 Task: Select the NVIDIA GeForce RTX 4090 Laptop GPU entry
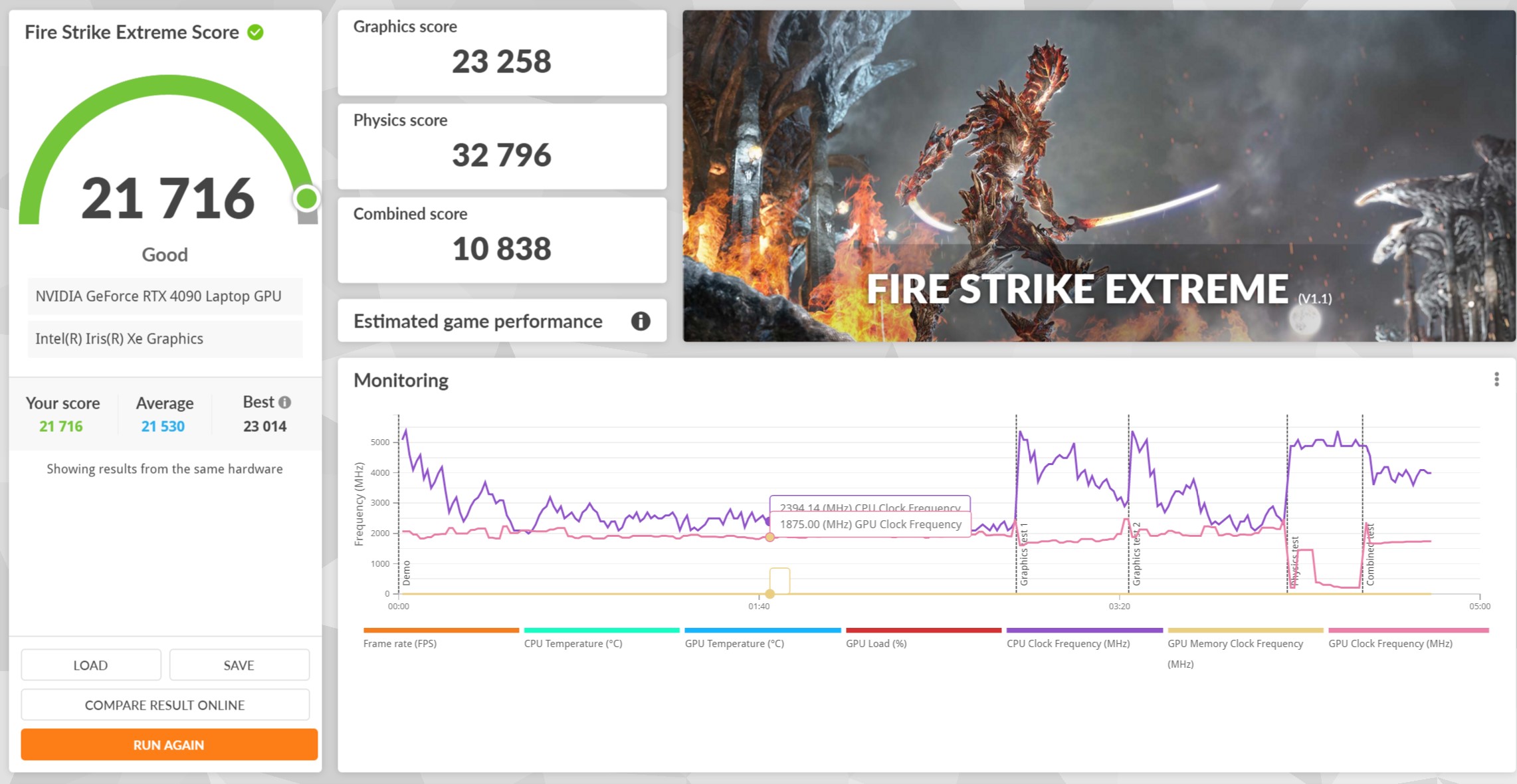click(159, 296)
